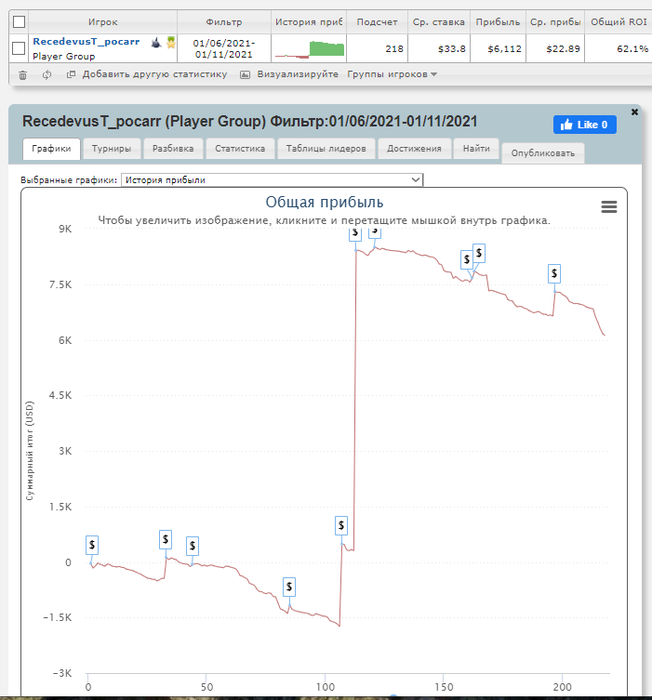The width and height of the screenshot is (652, 700).
Task: Click the $ marker near tournament 44
Action: (192, 546)
